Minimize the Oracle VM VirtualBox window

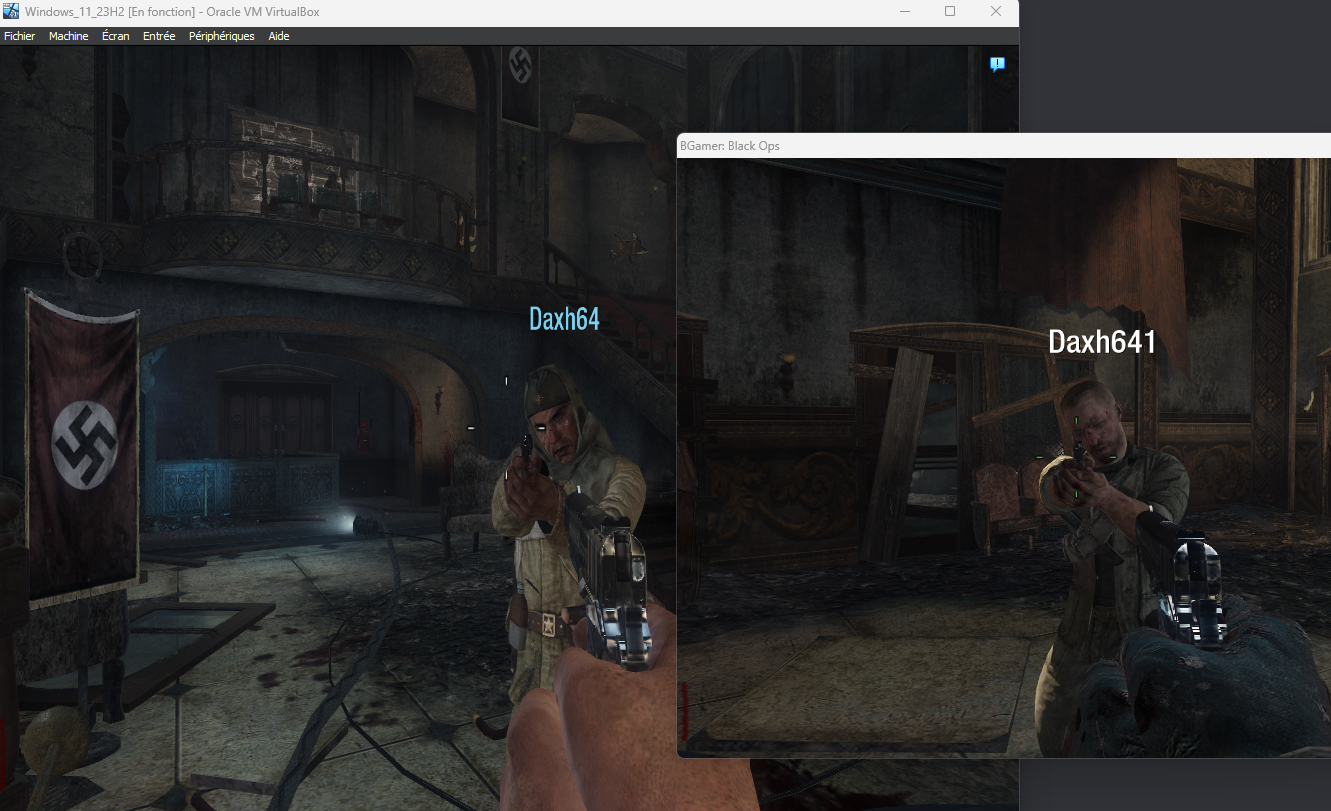[x=904, y=12]
